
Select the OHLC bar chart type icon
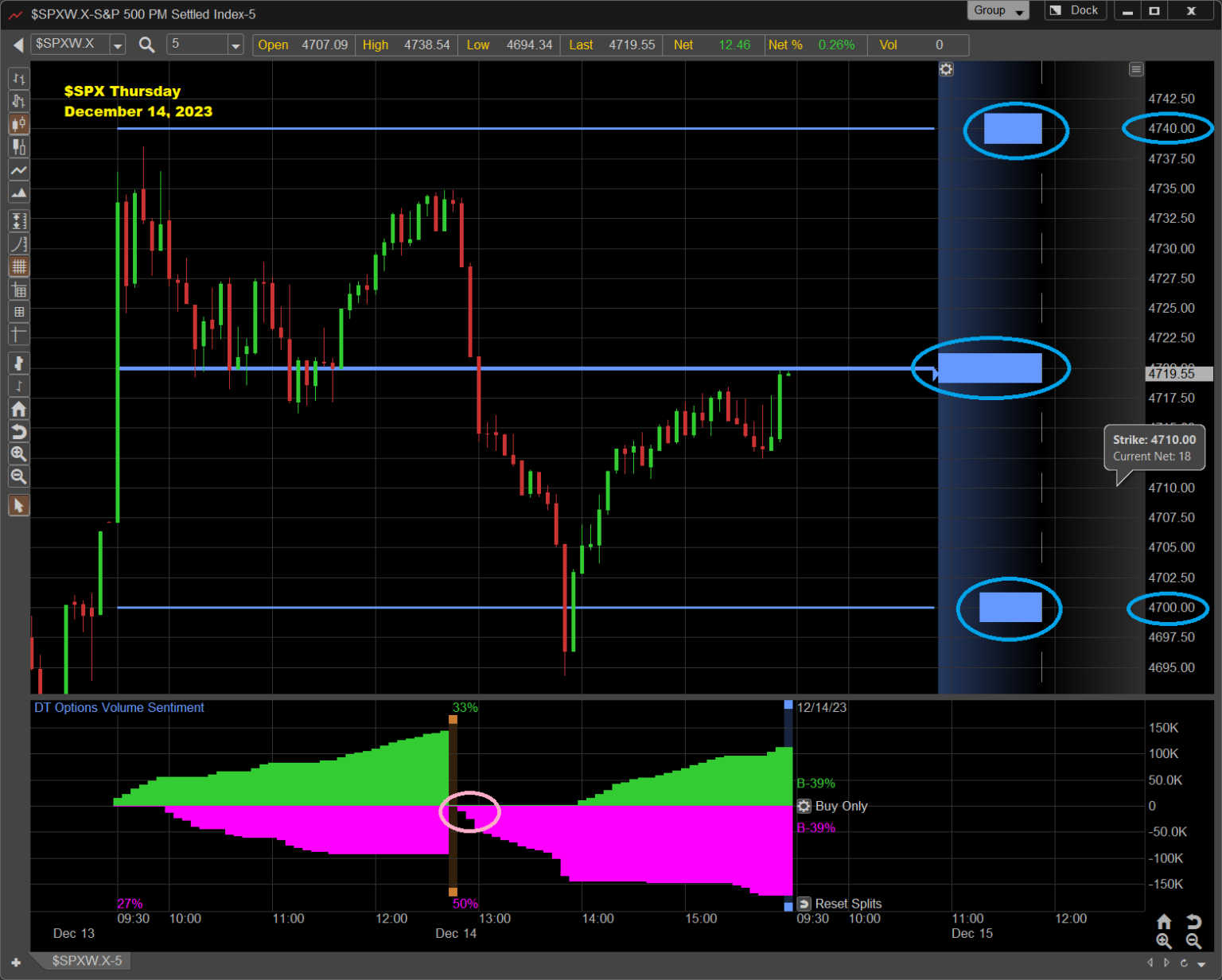click(x=18, y=79)
